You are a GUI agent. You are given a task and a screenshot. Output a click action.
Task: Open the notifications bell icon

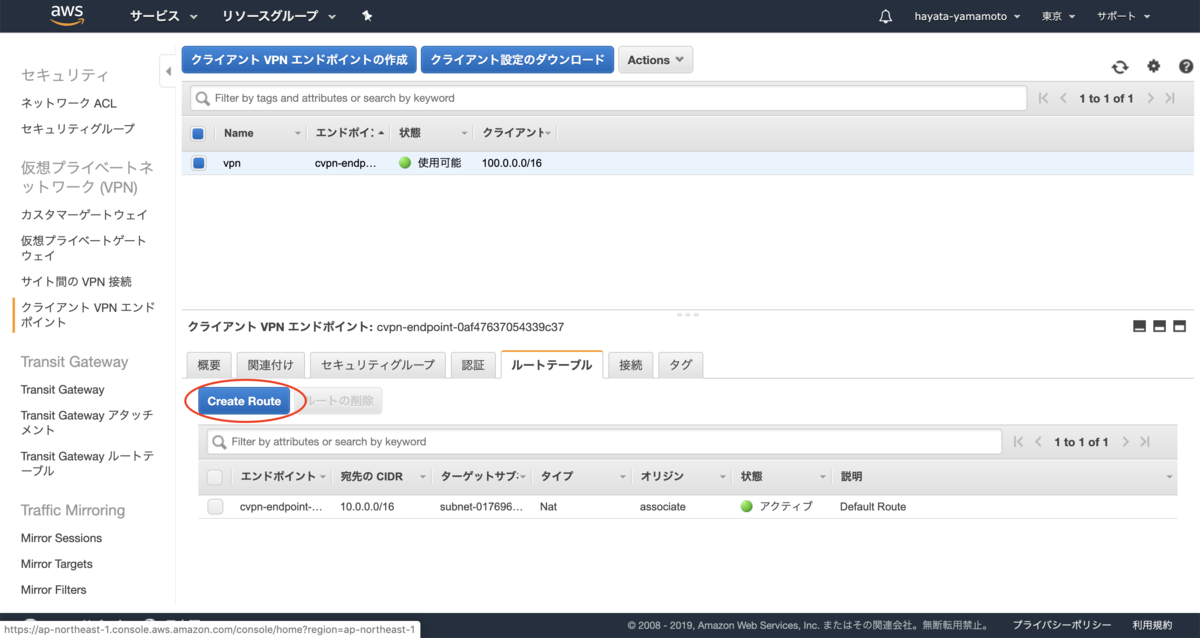[x=885, y=15]
